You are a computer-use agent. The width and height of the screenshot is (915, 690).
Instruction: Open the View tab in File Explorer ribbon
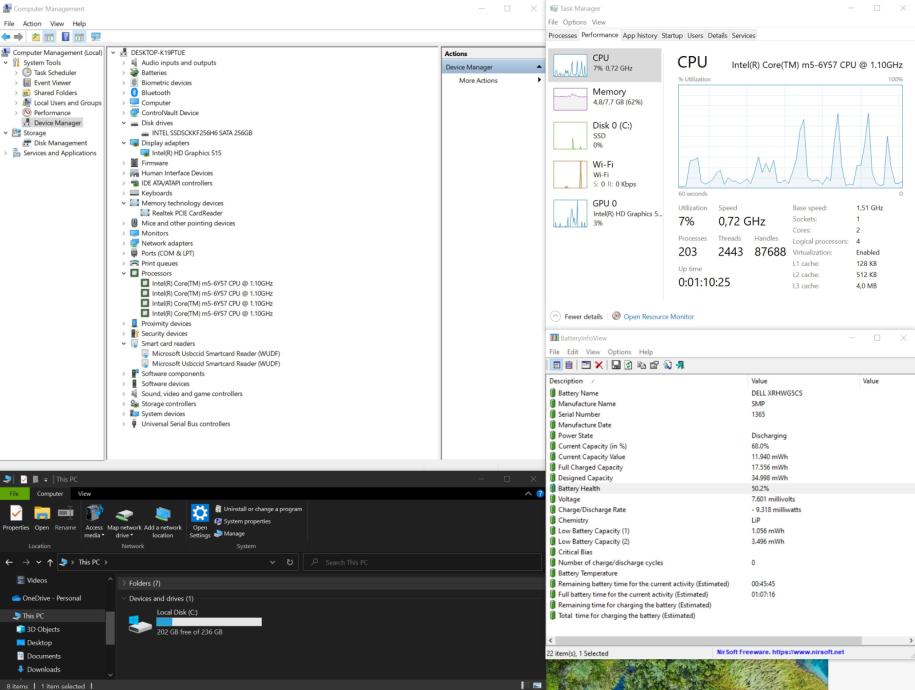(x=84, y=493)
